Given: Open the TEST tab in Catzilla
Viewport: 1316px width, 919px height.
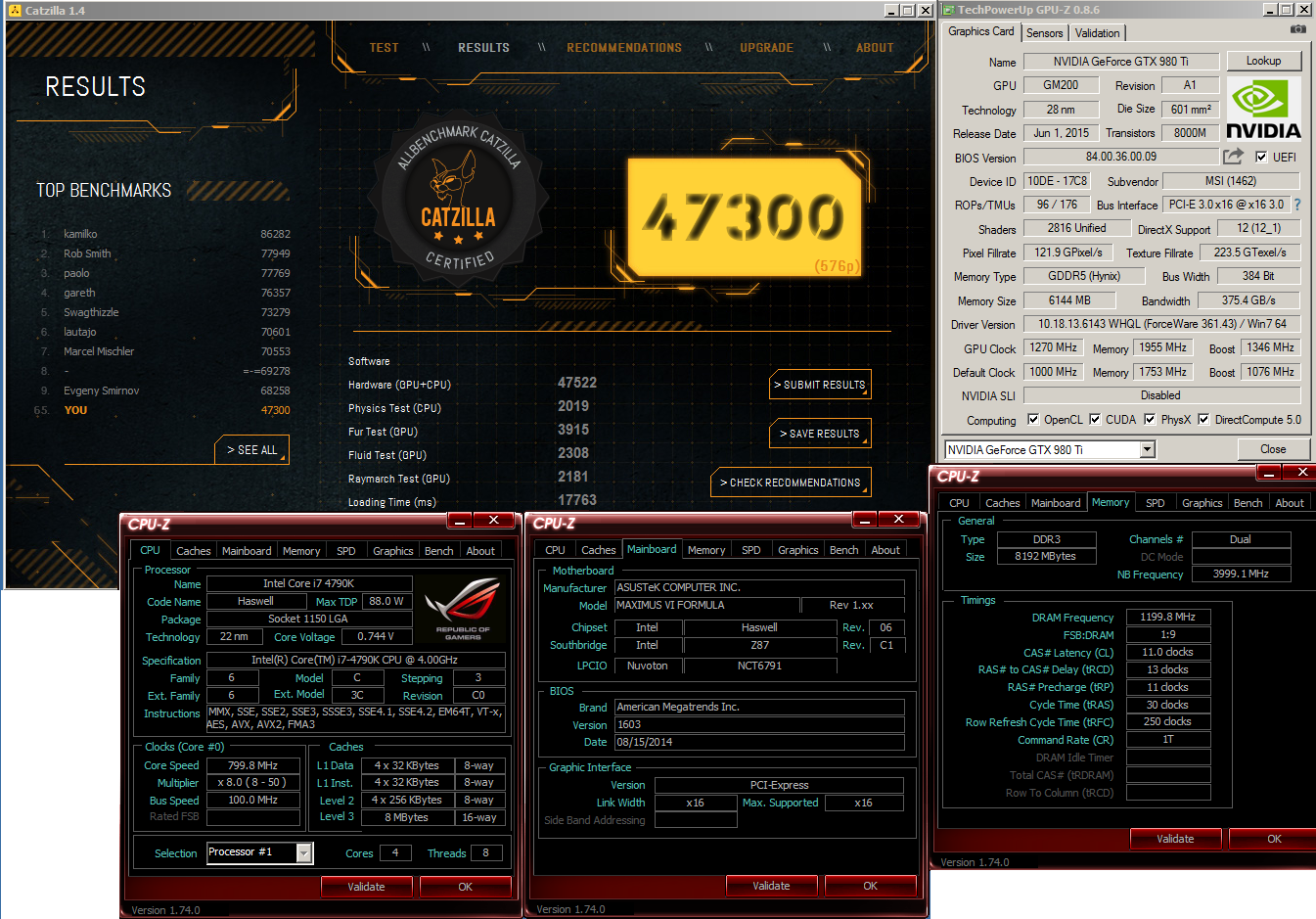Looking at the screenshot, I should click(x=384, y=47).
